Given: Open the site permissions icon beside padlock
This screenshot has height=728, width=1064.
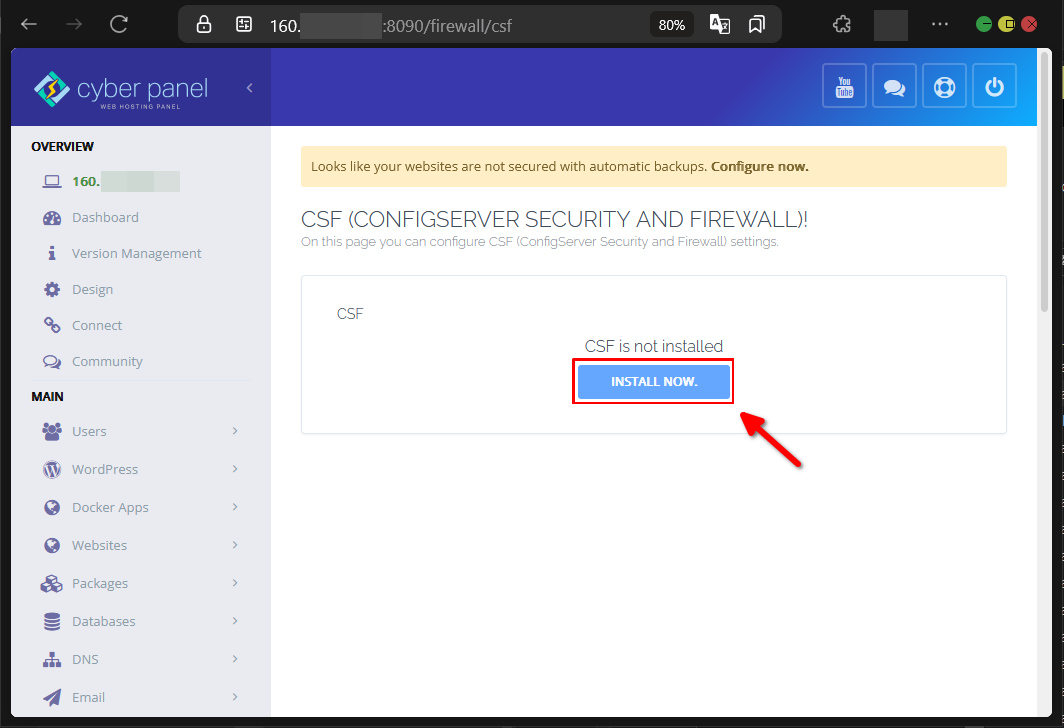Looking at the screenshot, I should 244,25.
